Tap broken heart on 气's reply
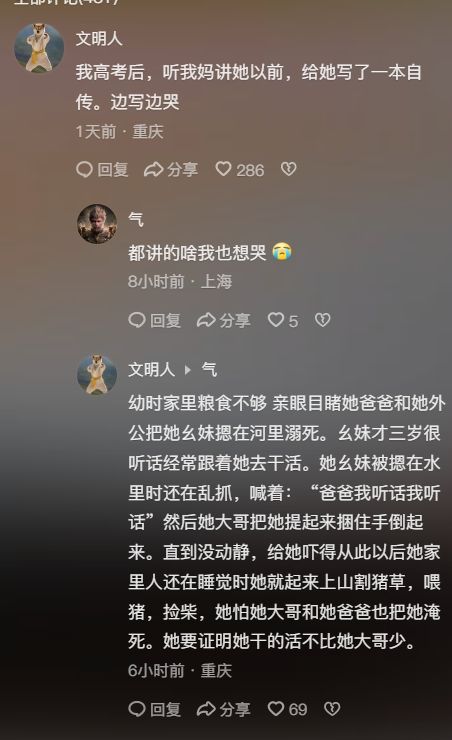 coord(323,320)
